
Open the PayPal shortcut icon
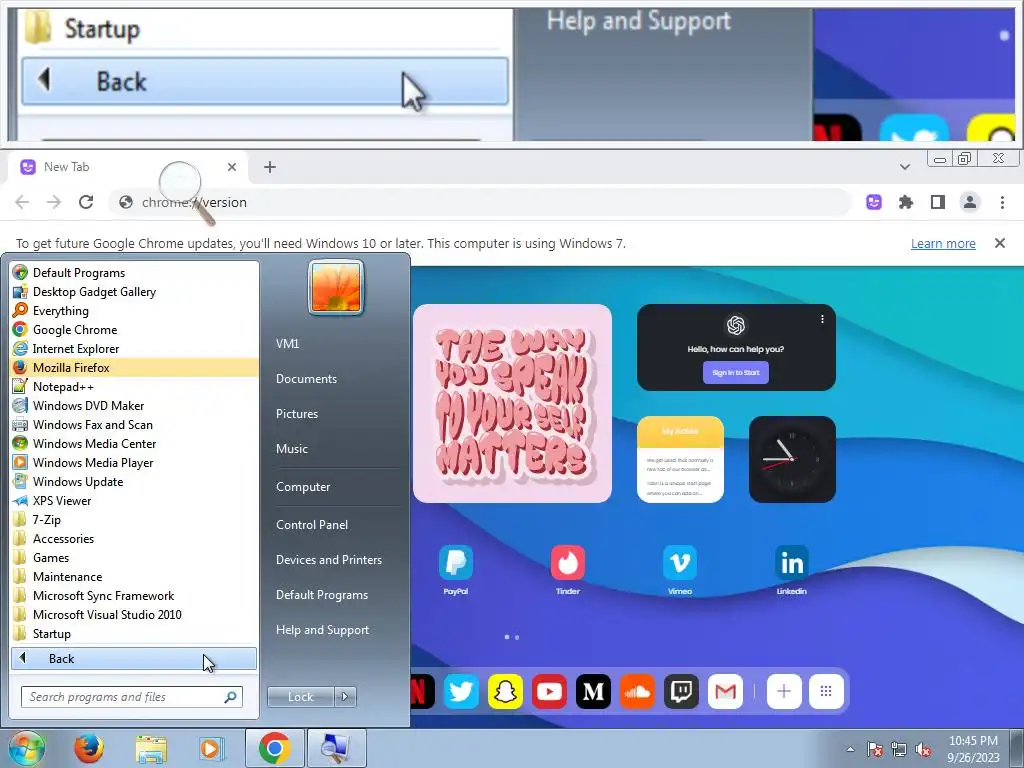456,563
